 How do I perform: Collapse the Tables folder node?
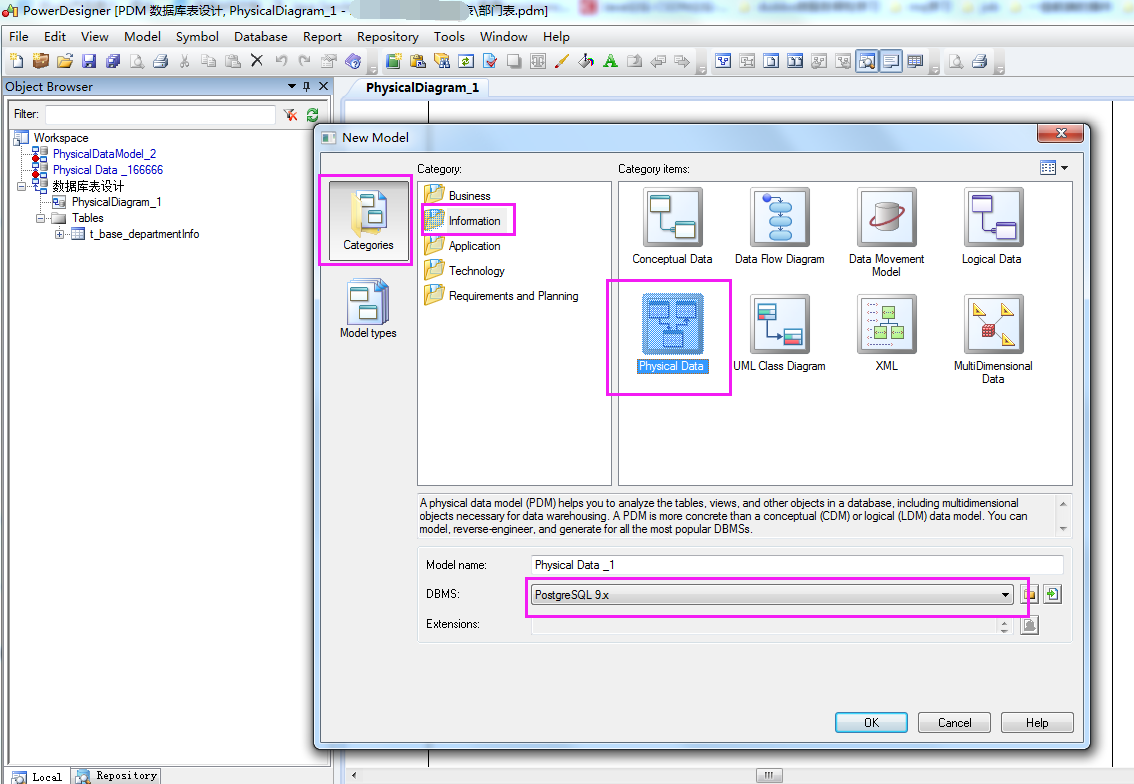click(40, 218)
